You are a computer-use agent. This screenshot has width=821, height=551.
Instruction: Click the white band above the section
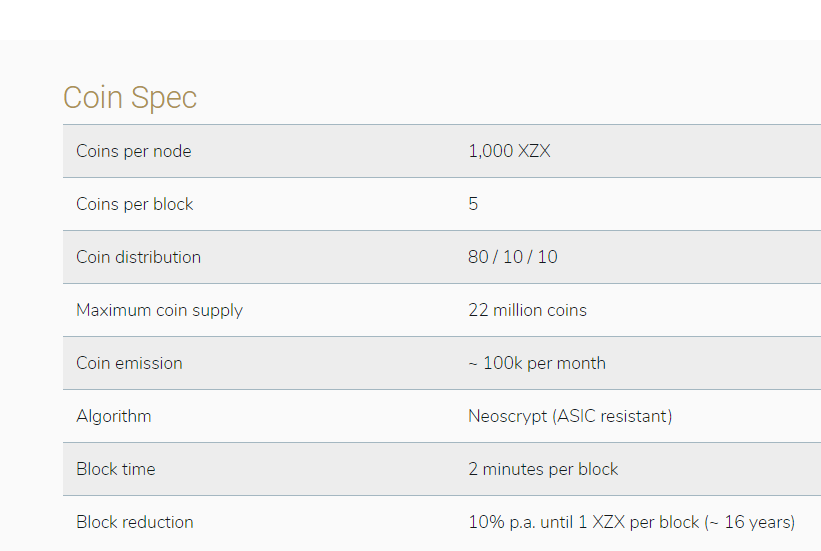[410, 20]
